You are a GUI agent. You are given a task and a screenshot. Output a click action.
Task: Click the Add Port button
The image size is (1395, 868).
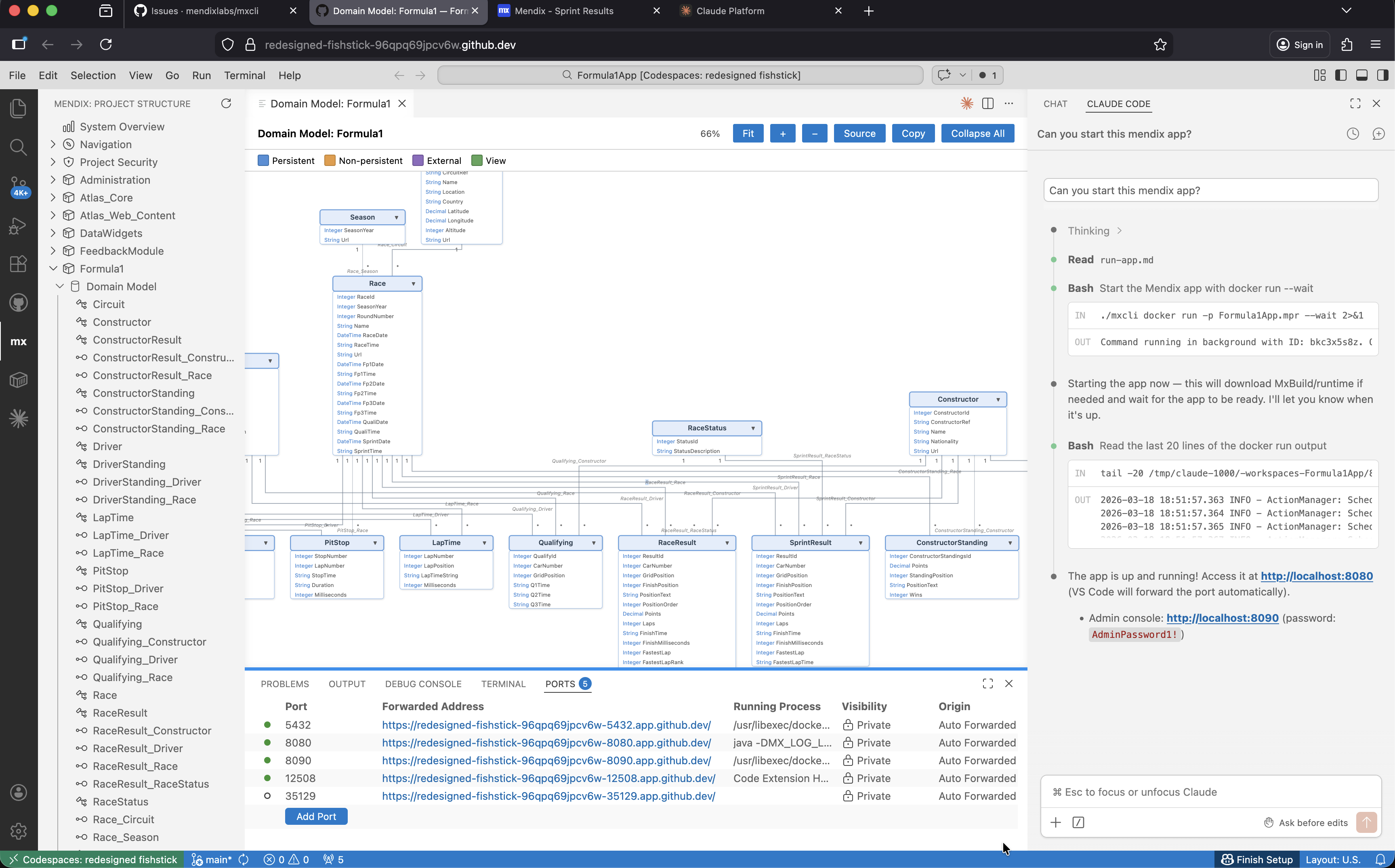[x=316, y=816]
